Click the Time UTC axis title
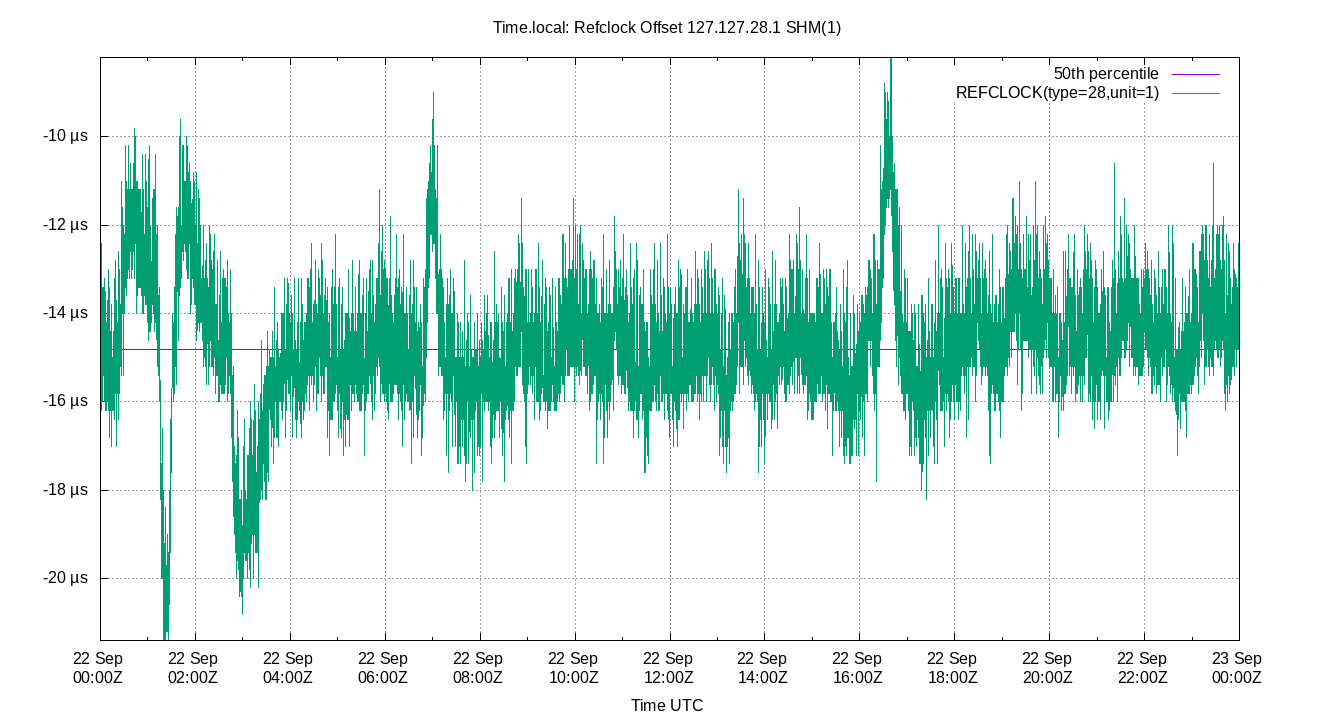The width and height of the screenshot is (1340, 720). pos(667,705)
